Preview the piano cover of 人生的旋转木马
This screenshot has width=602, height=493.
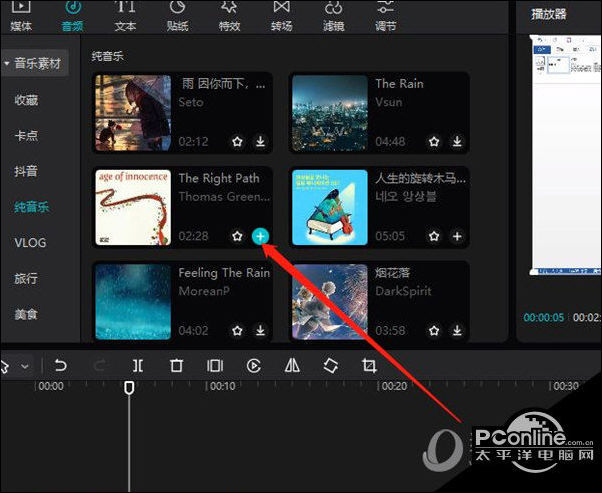click(330, 207)
